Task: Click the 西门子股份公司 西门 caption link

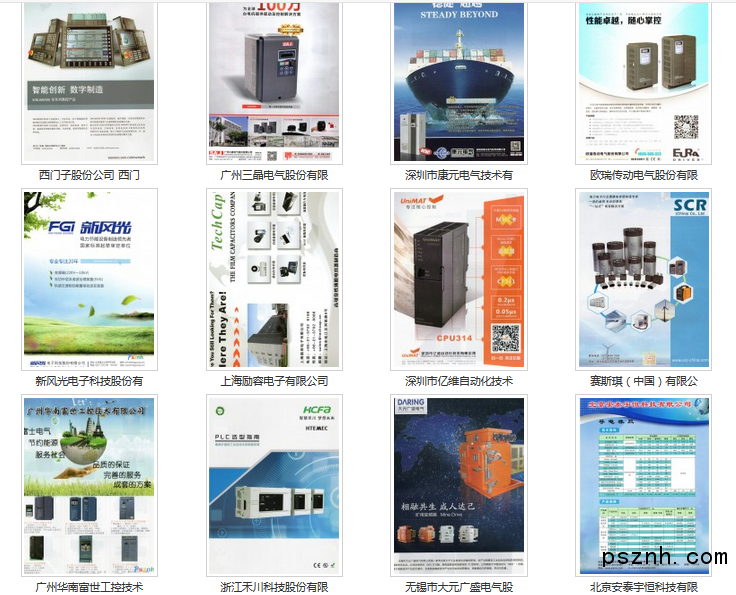Action: tap(89, 175)
